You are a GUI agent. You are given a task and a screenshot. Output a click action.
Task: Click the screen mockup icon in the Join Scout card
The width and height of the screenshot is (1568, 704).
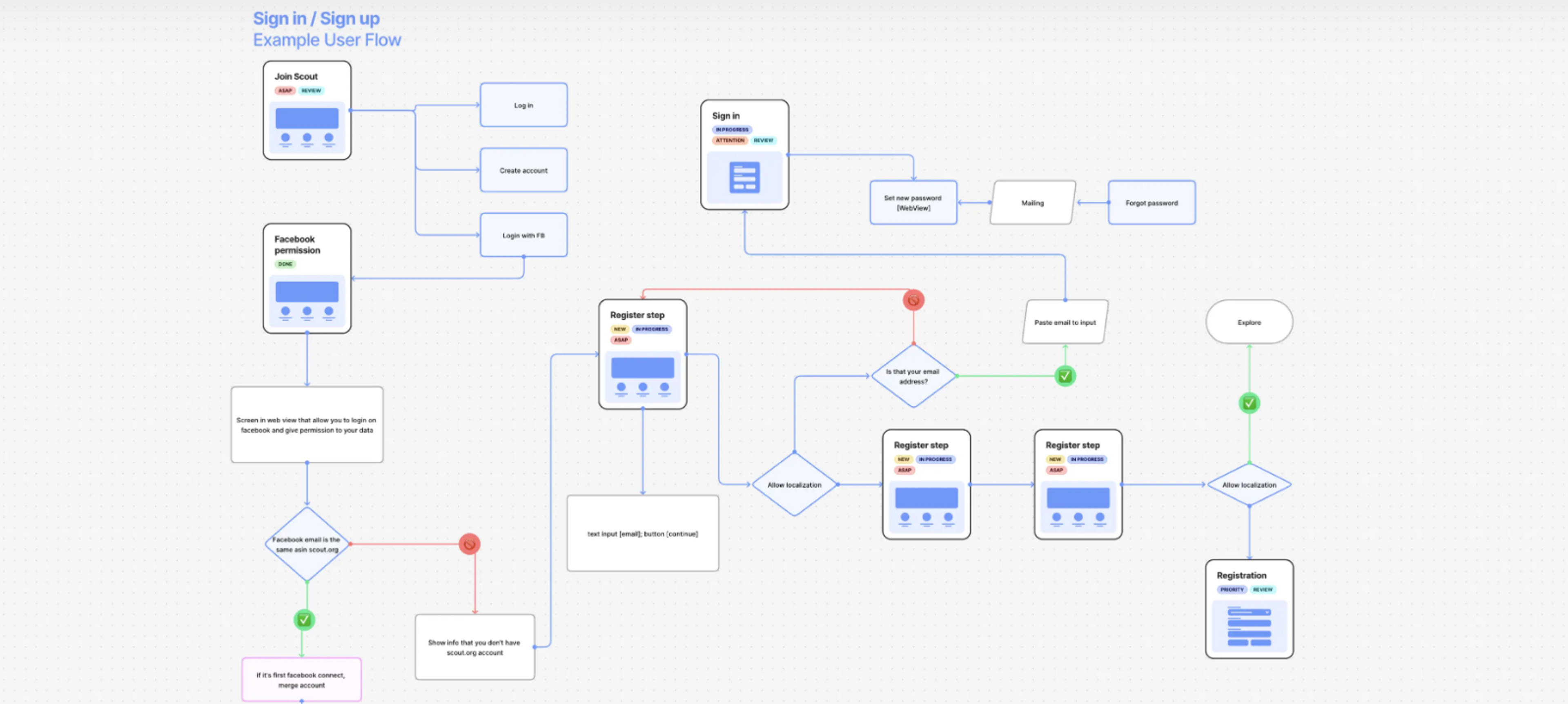307,127
